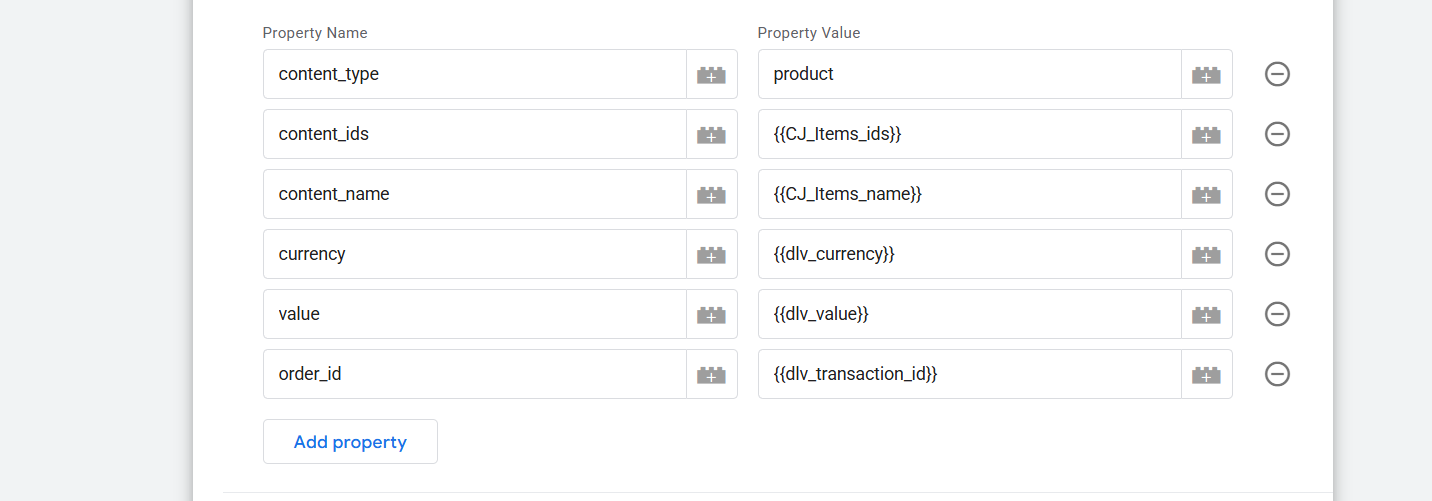1432x501 pixels.
Task: Open variable picker for dlv_transaction_id value
Action: coord(1206,374)
